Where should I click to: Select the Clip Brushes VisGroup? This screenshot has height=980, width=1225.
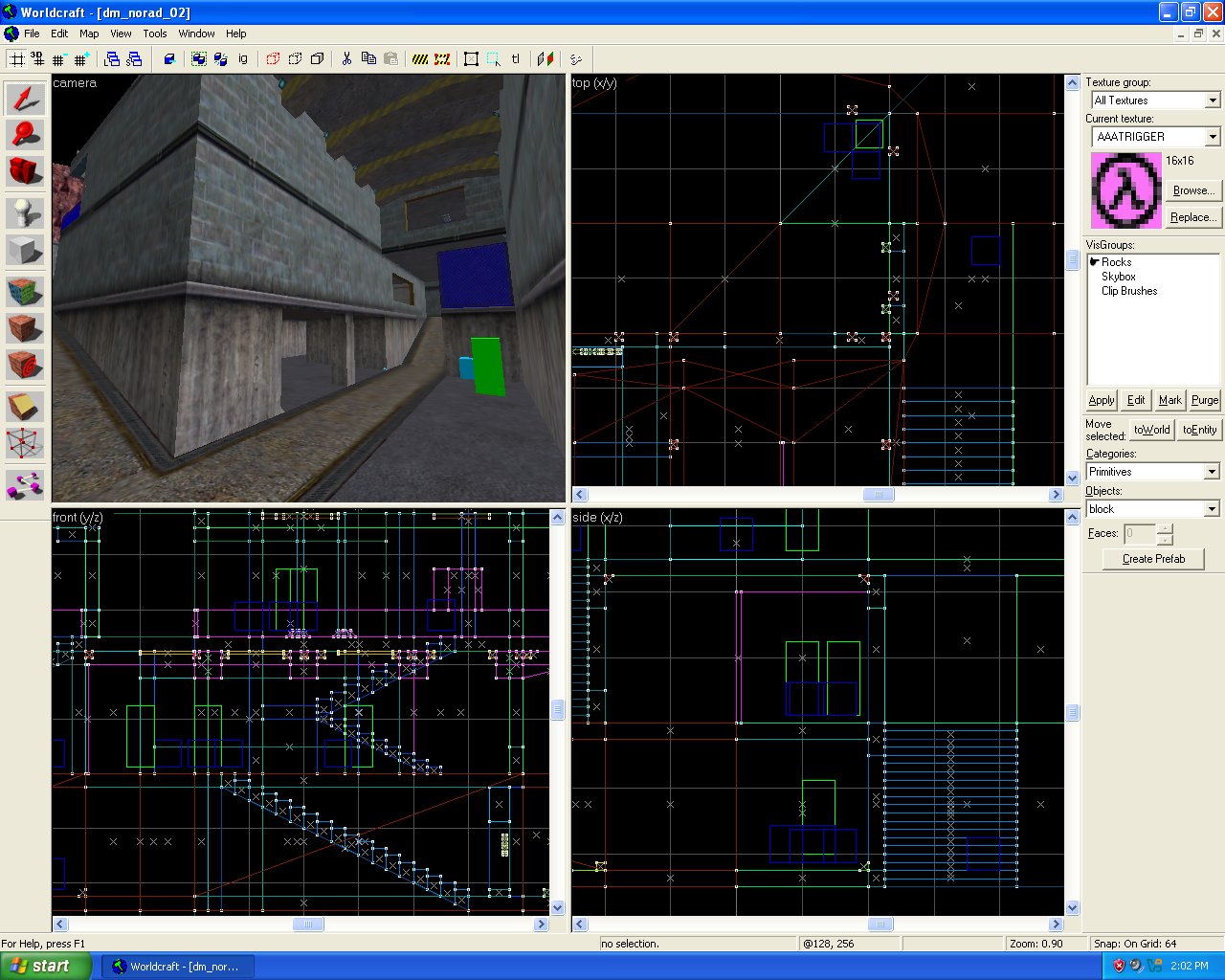[x=1129, y=291]
